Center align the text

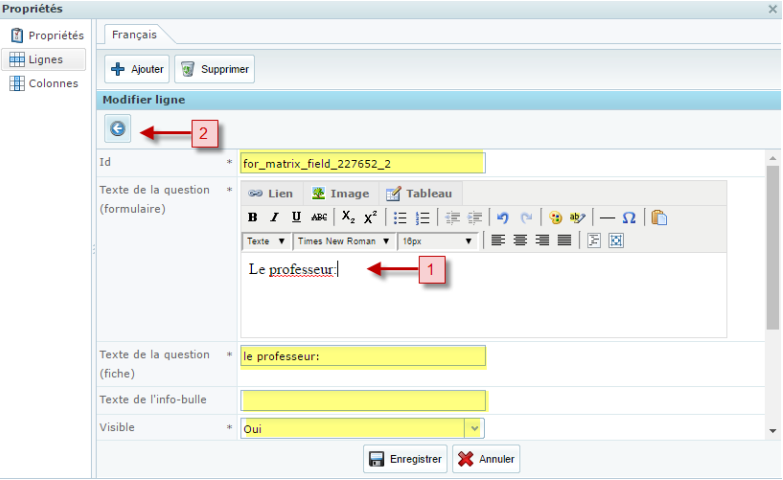click(520, 241)
